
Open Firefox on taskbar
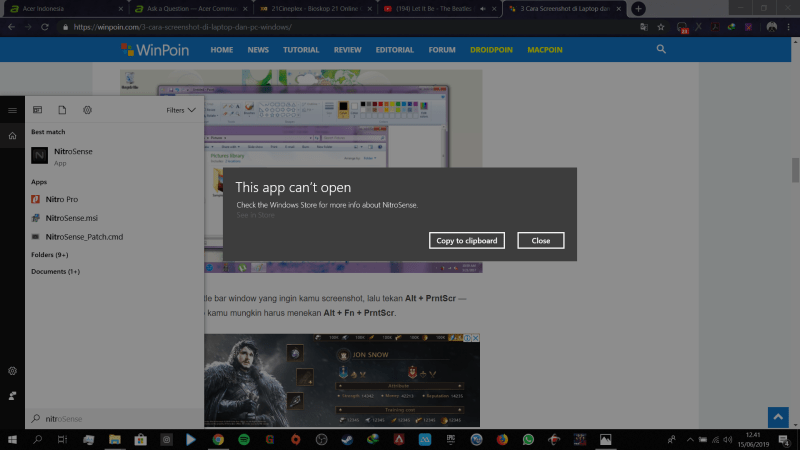pyautogui.click(x=502, y=439)
